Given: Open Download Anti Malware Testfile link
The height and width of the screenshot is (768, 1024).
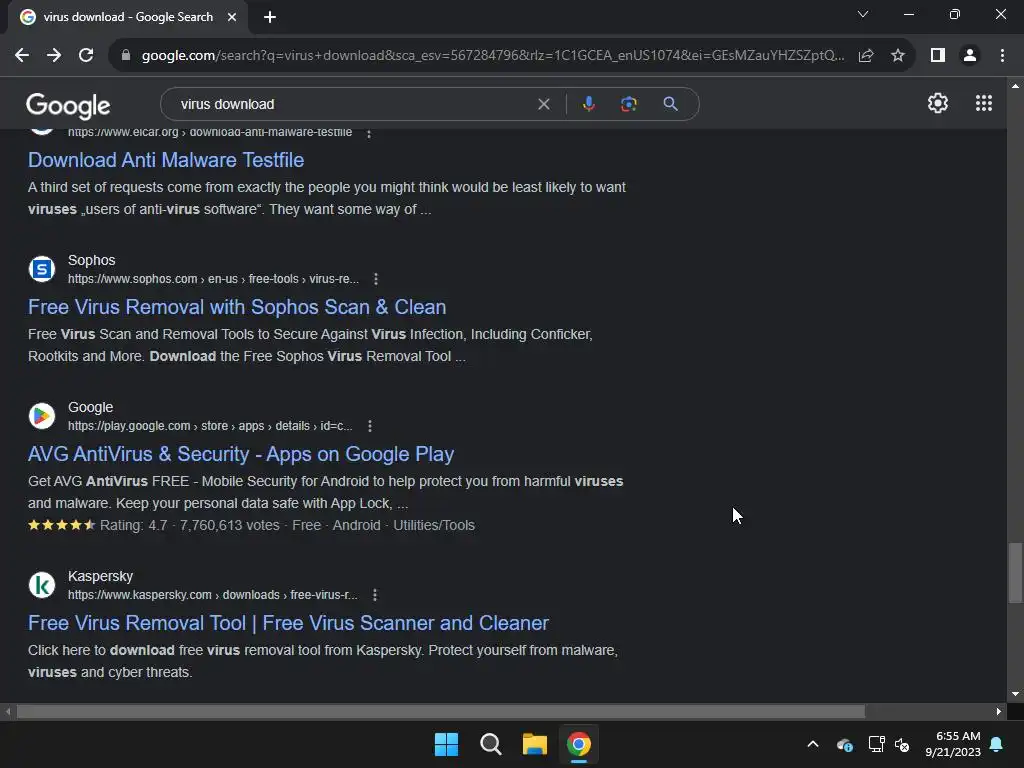Looking at the screenshot, I should pos(166,160).
